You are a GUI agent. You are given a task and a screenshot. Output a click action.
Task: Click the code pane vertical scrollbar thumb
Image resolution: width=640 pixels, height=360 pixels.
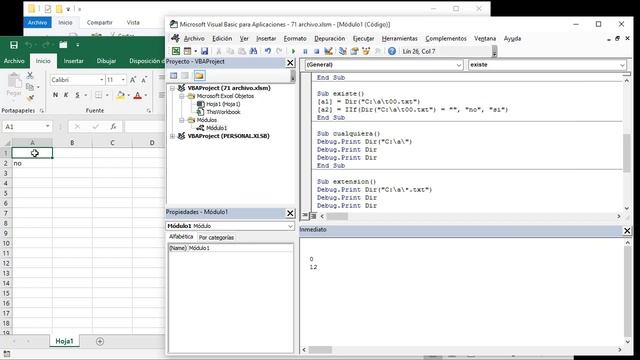(x=627, y=152)
